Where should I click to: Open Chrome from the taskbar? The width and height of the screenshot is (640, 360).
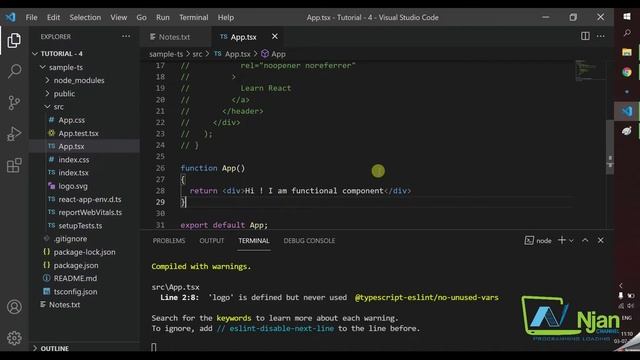(627, 72)
